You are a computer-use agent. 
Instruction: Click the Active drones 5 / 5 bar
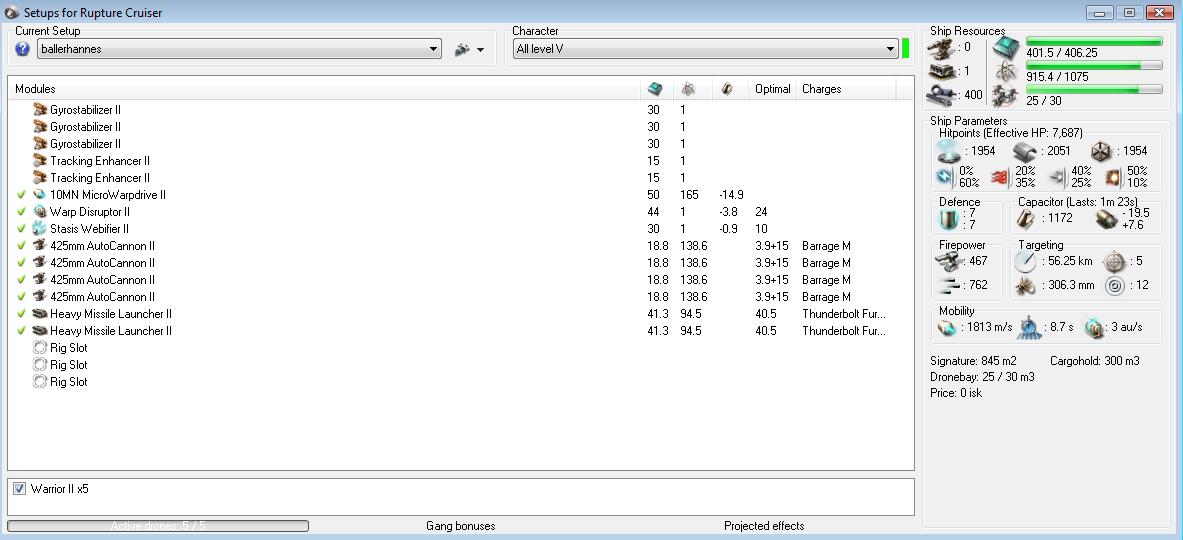pos(158,526)
